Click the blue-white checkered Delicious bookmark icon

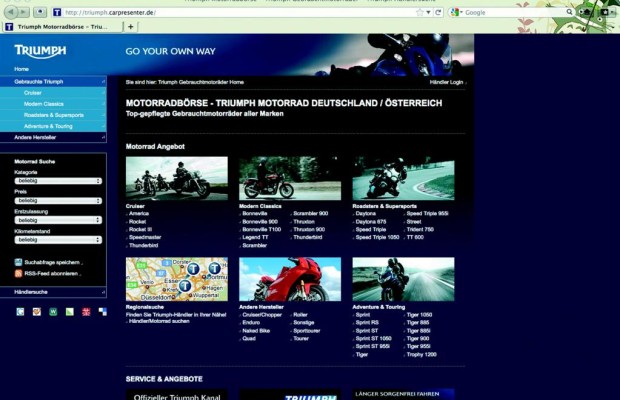click(x=103, y=312)
